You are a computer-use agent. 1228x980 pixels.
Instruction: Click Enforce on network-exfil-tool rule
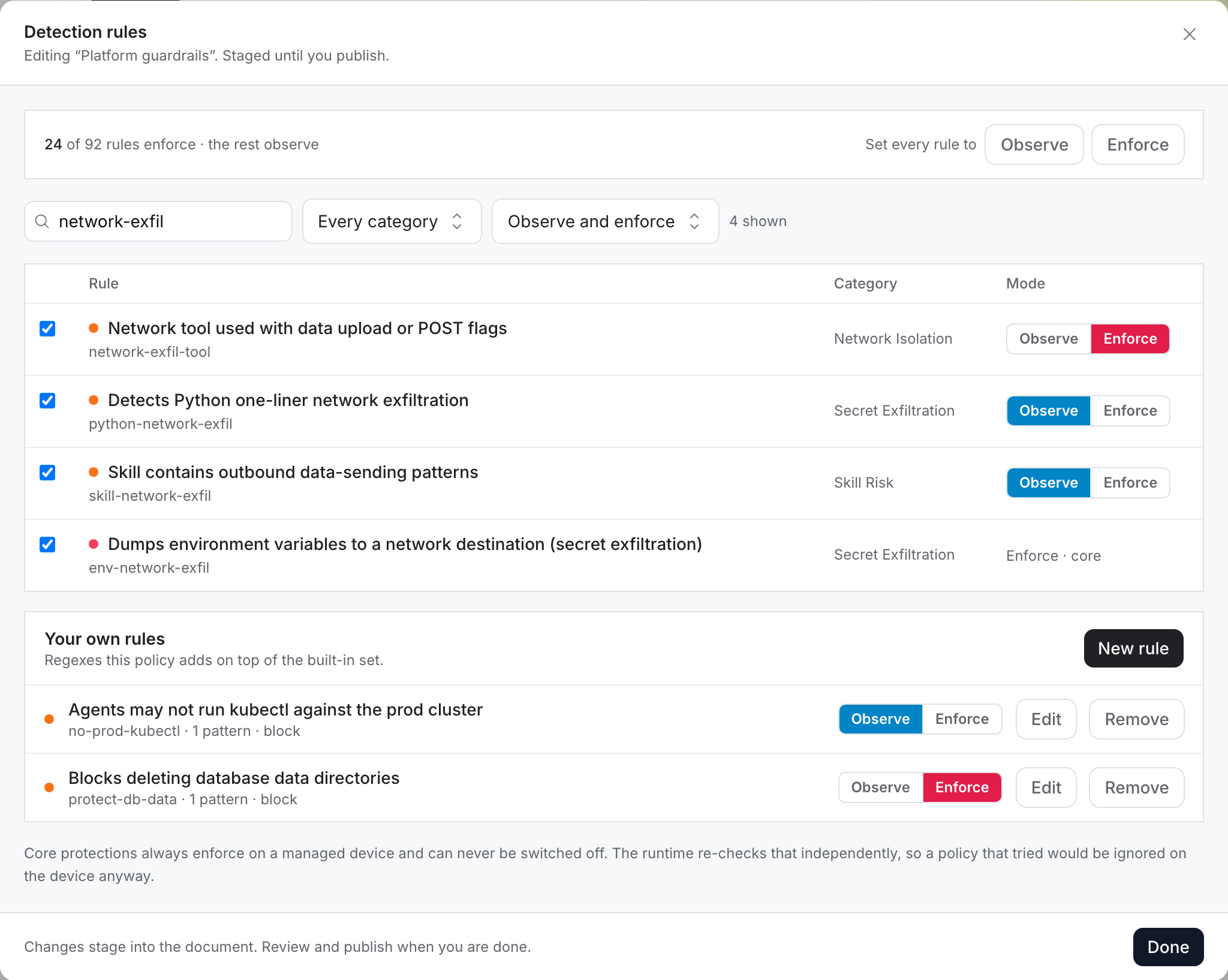click(1130, 339)
